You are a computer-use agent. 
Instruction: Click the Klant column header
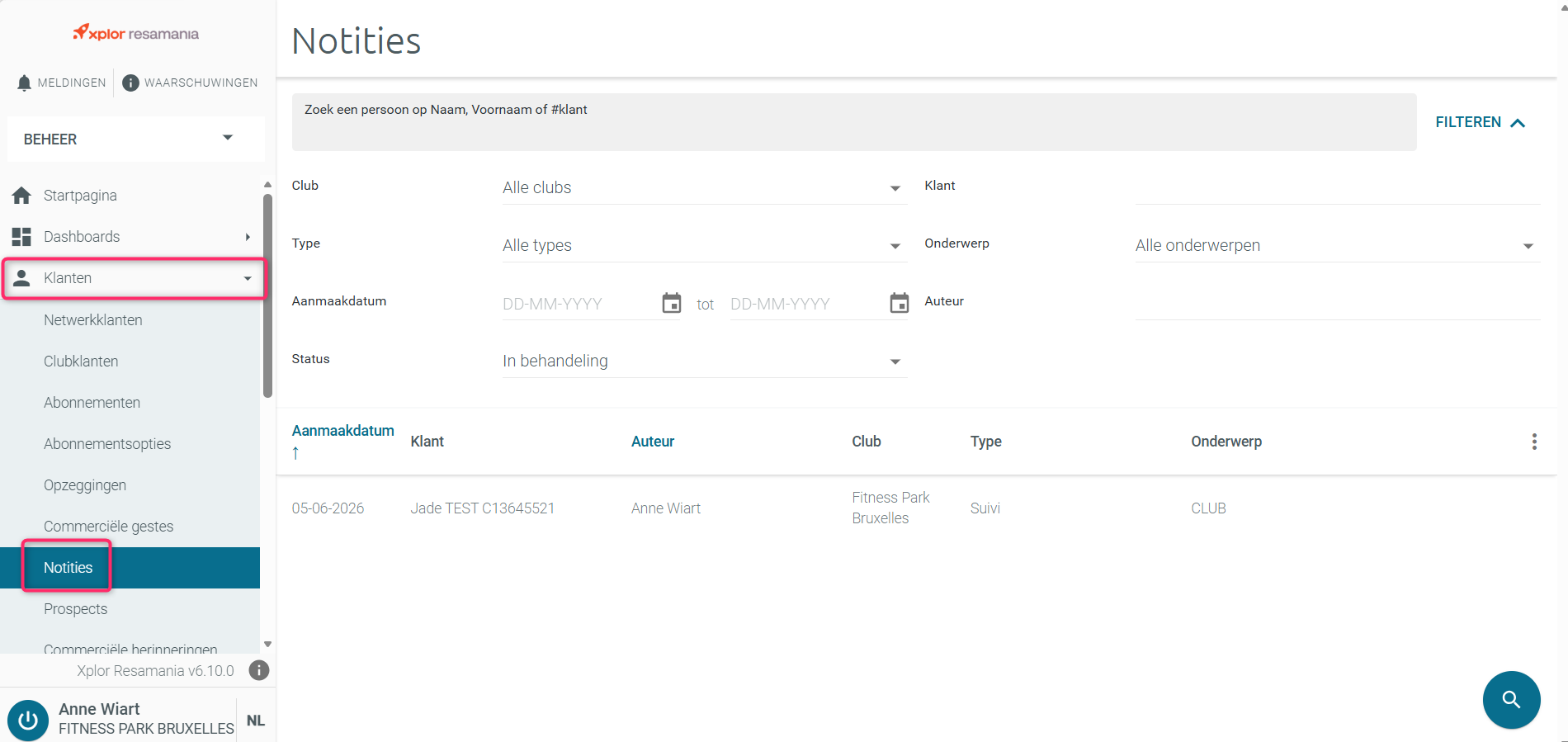click(x=427, y=442)
